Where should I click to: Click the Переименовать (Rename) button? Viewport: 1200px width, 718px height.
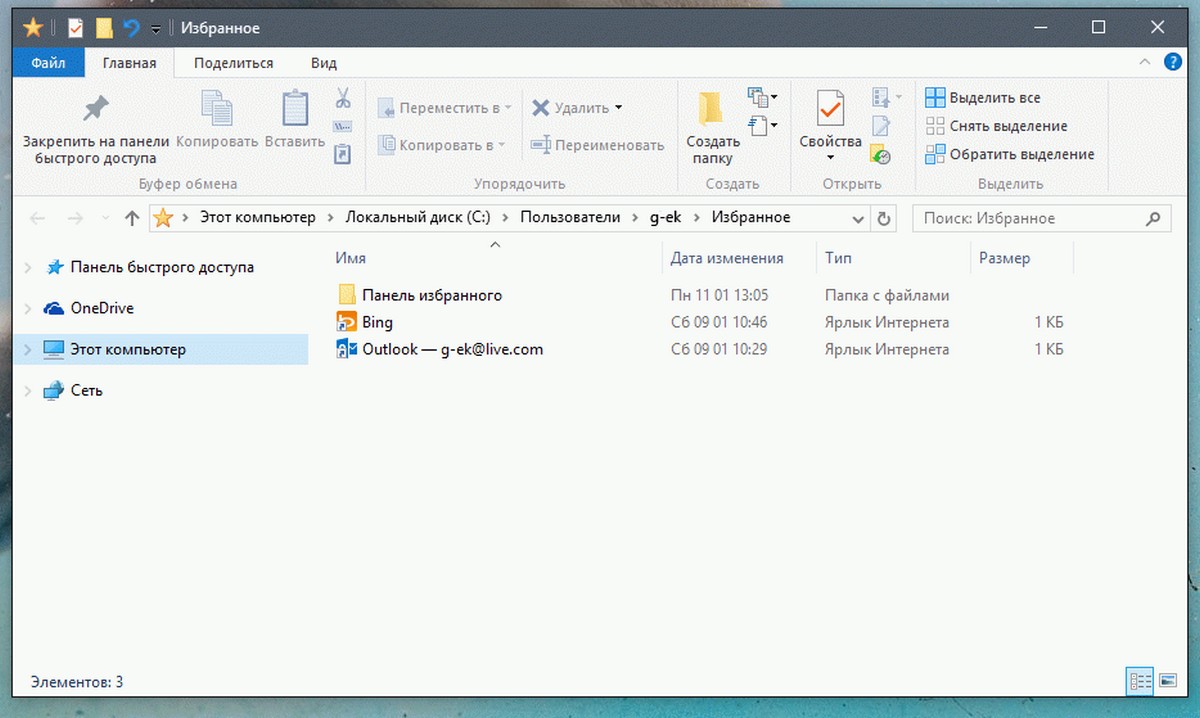click(597, 145)
